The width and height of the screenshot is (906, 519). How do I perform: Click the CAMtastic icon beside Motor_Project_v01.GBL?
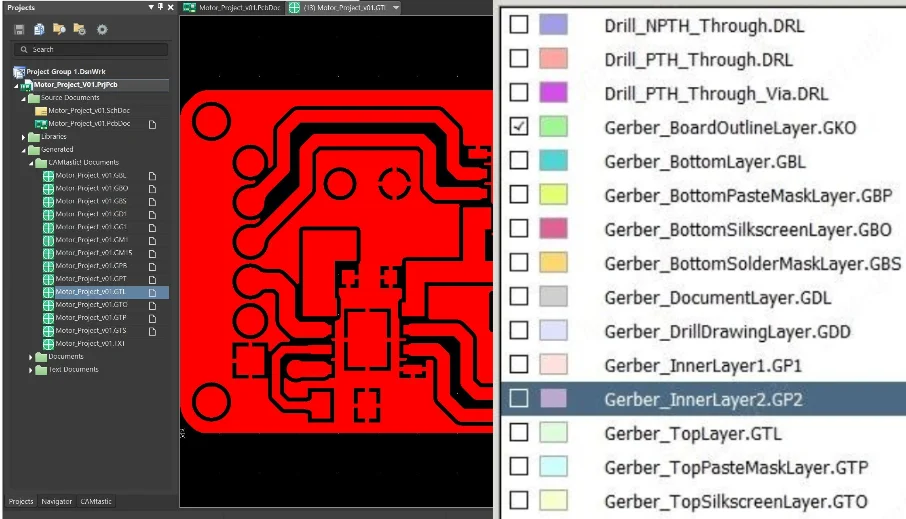click(48, 175)
